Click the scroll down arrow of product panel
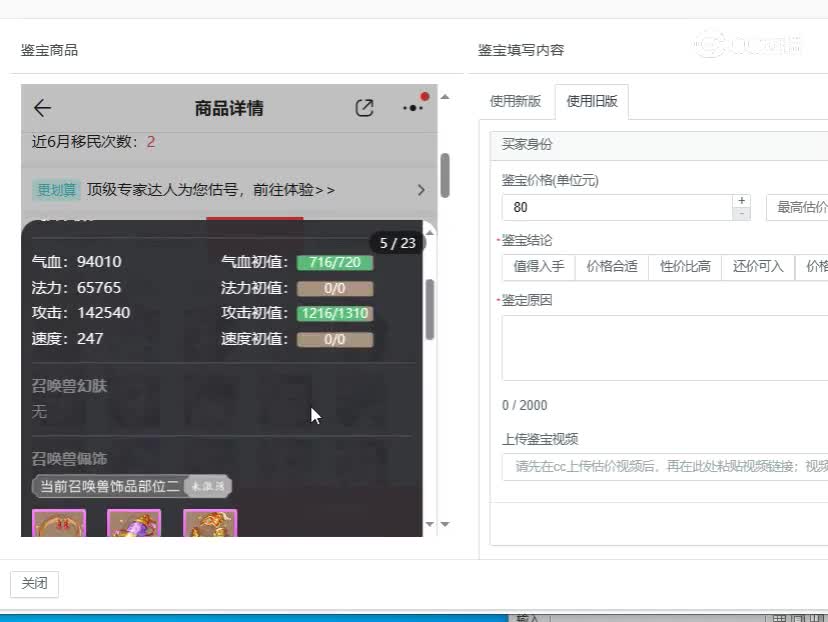828x622 pixels. pyautogui.click(x=445, y=524)
